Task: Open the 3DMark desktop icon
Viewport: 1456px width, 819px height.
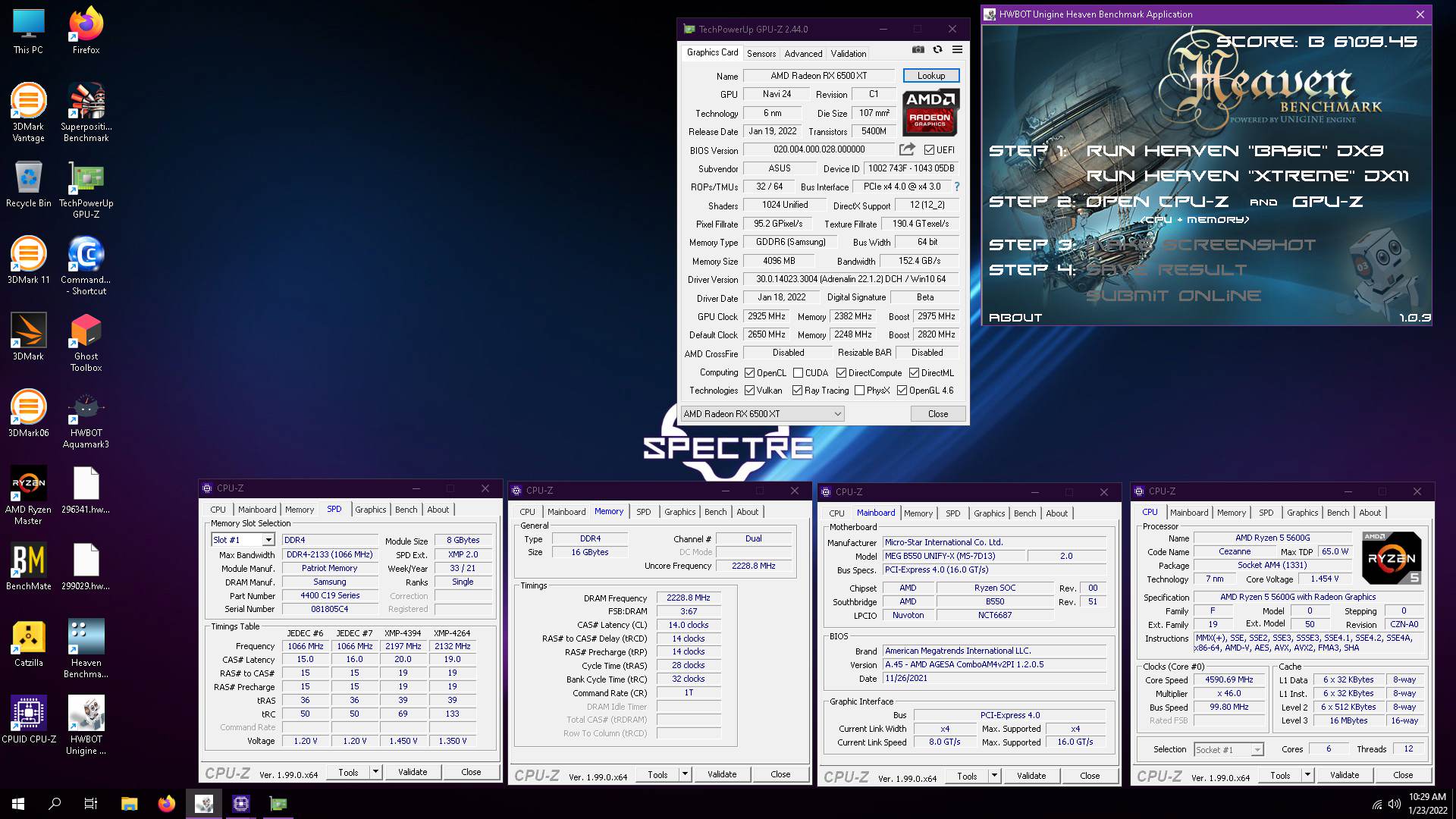Action: [x=28, y=338]
